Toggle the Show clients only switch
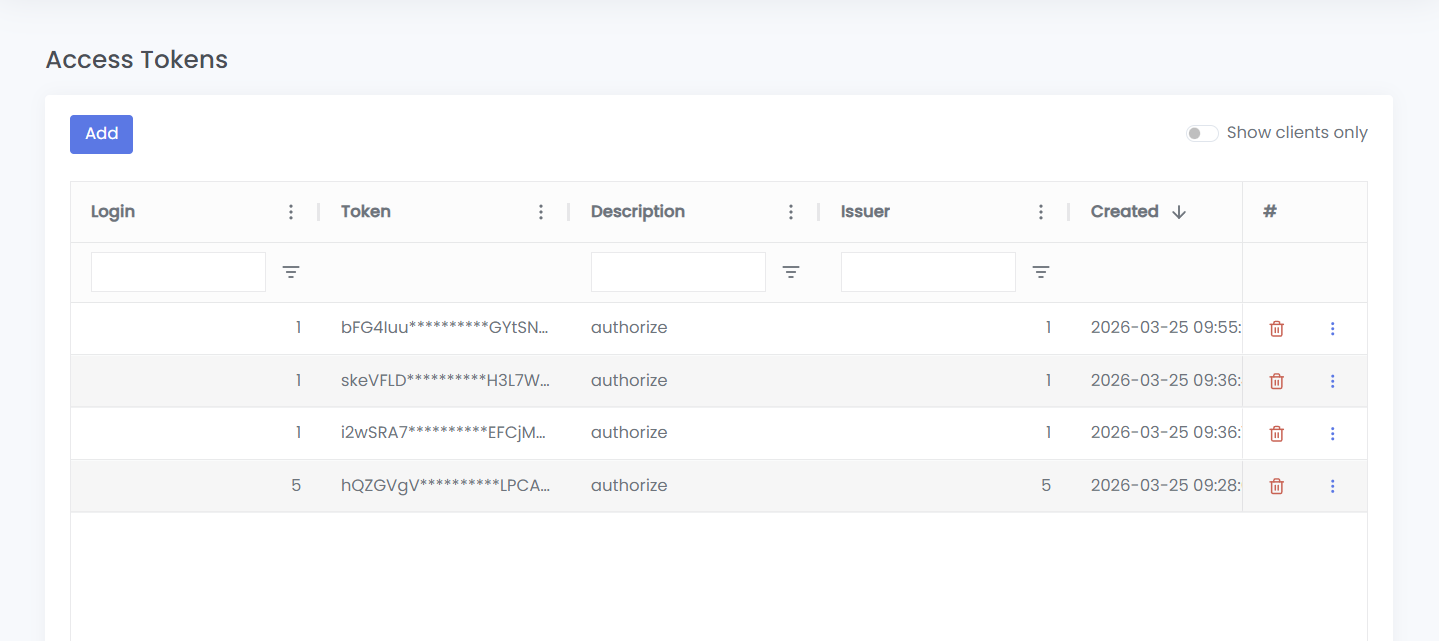The image size is (1439, 641). tap(1201, 133)
